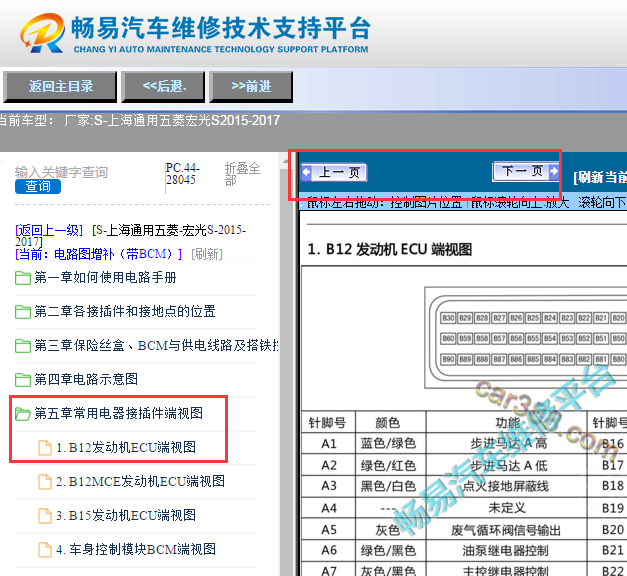The image size is (627, 576).
Task: Click 上一页 previous page button
Action: (x=334, y=173)
